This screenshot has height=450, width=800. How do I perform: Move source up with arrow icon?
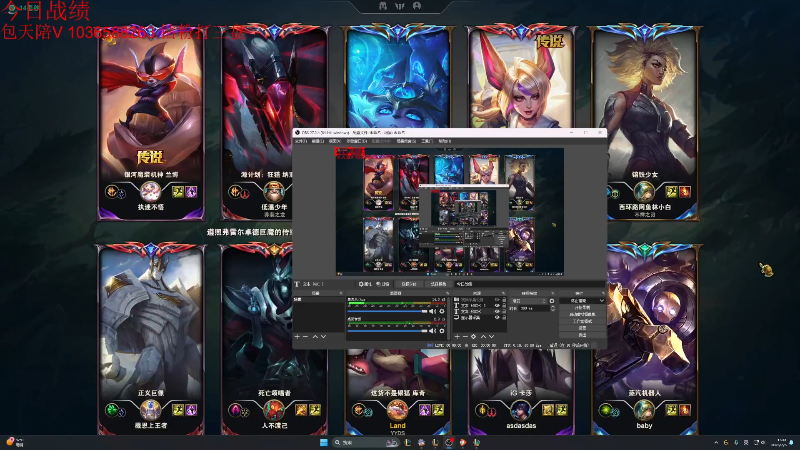483,337
